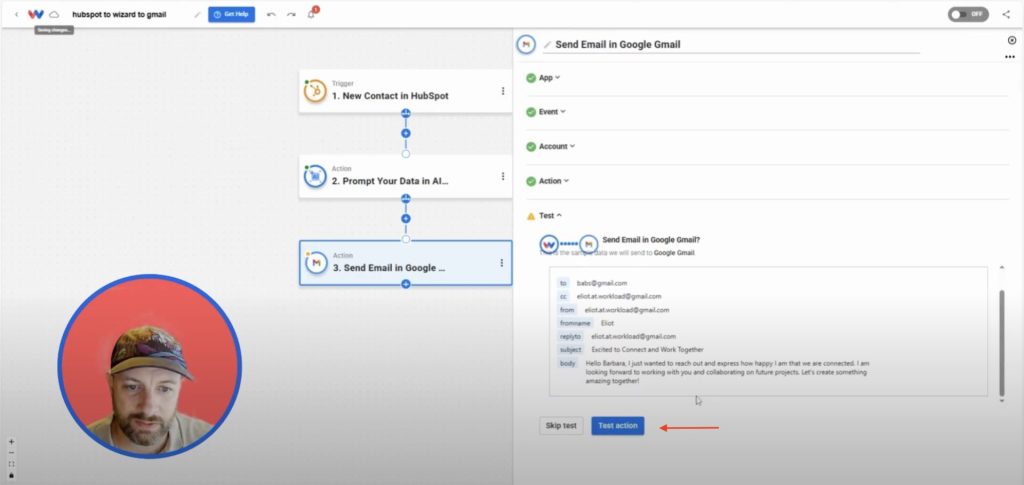Viewport: 1024px width, 485px height.
Task: Click pencil icon beside panel title
Action: (547, 45)
